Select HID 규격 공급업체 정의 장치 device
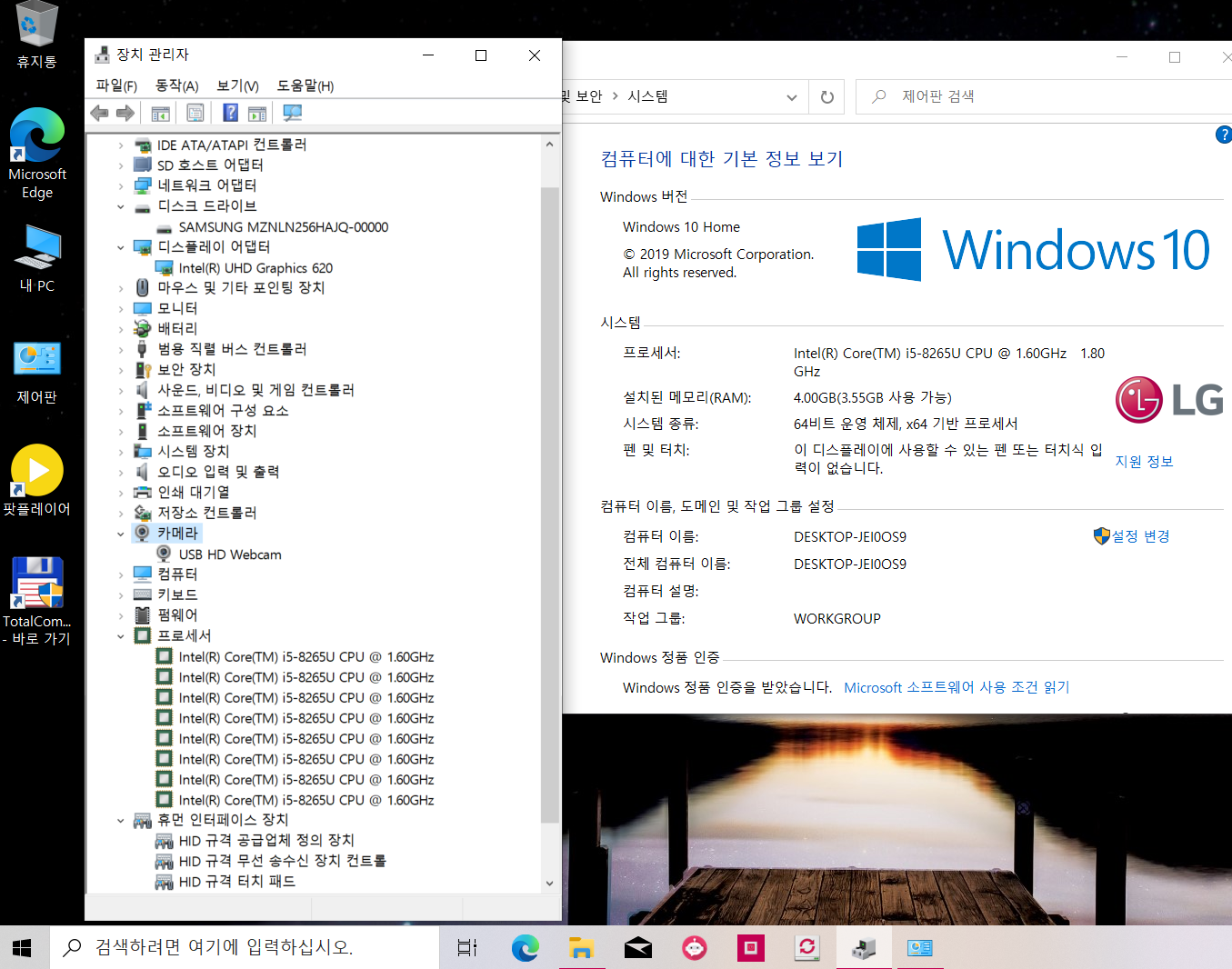Viewport: 1232px width, 969px height. (x=266, y=841)
